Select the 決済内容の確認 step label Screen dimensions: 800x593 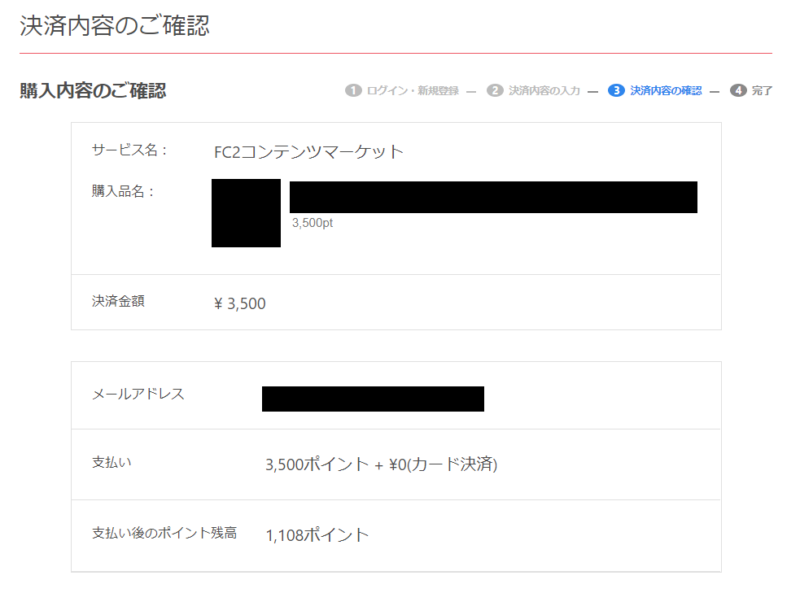pyautogui.click(x=666, y=91)
